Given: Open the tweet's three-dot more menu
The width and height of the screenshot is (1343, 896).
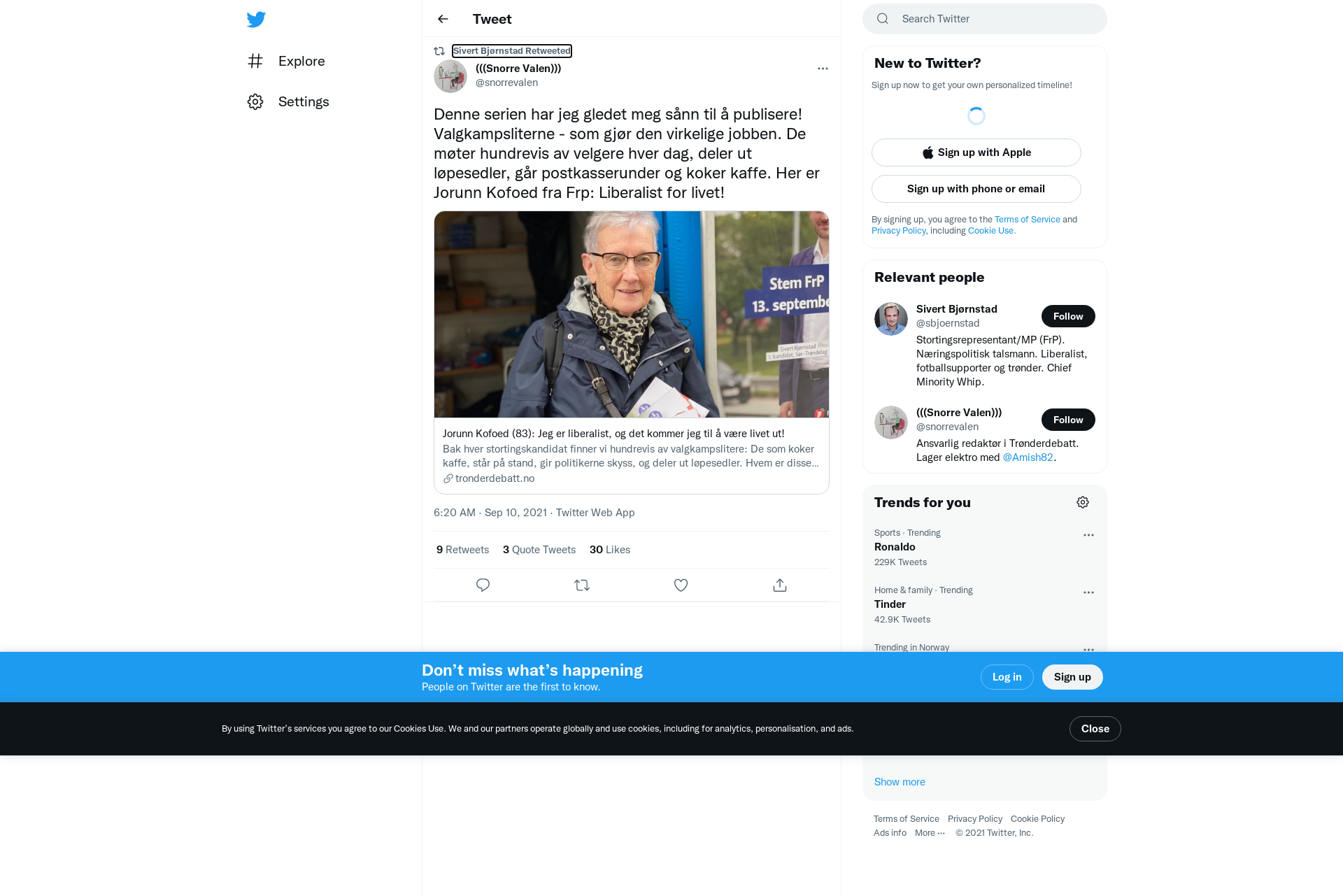Looking at the screenshot, I should coord(823,69).
